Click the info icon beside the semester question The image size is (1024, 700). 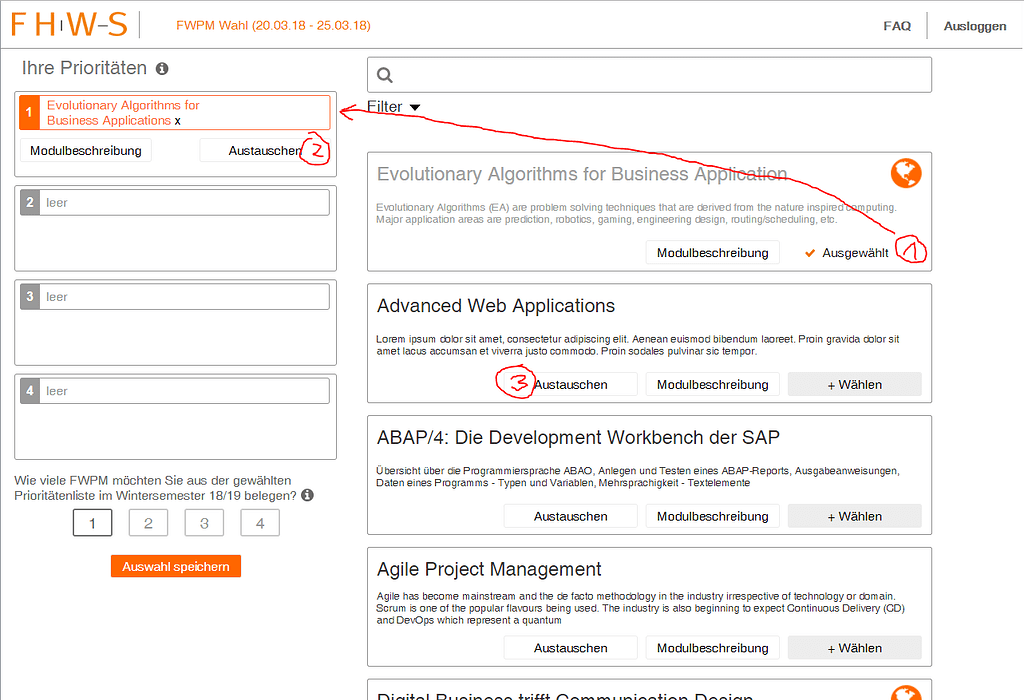point(306,494)
